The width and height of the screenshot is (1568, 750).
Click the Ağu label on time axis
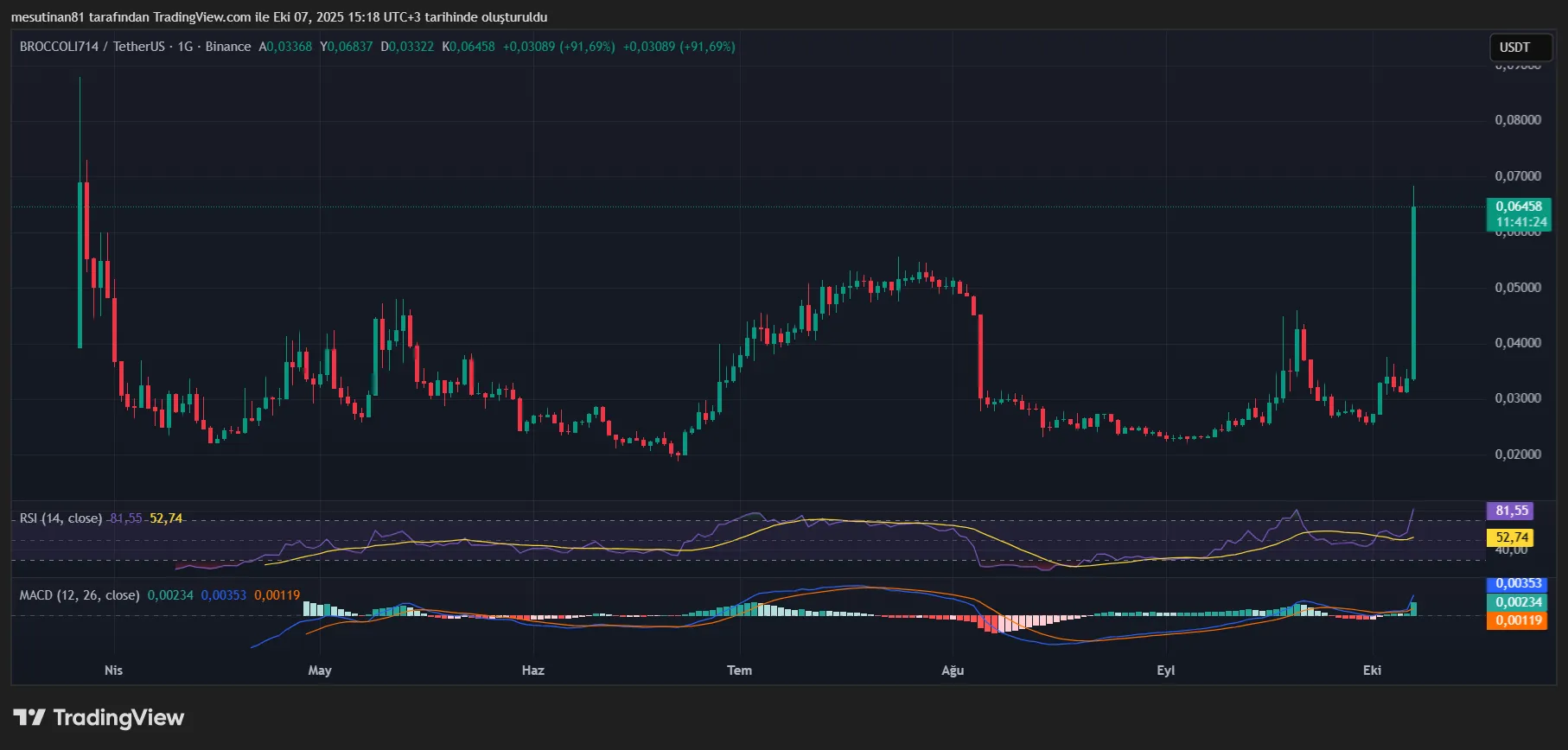[953, 671]
